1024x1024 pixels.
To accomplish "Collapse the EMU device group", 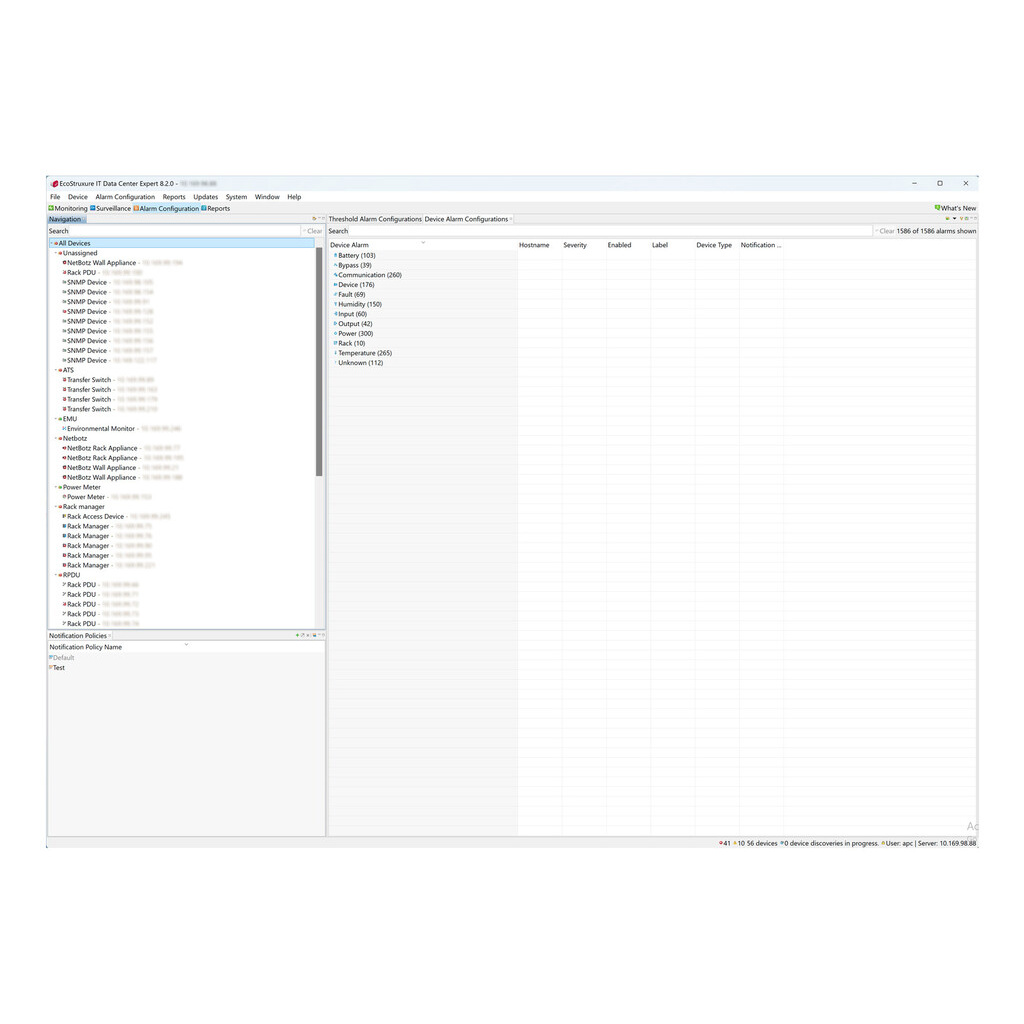I will [56, 419].
